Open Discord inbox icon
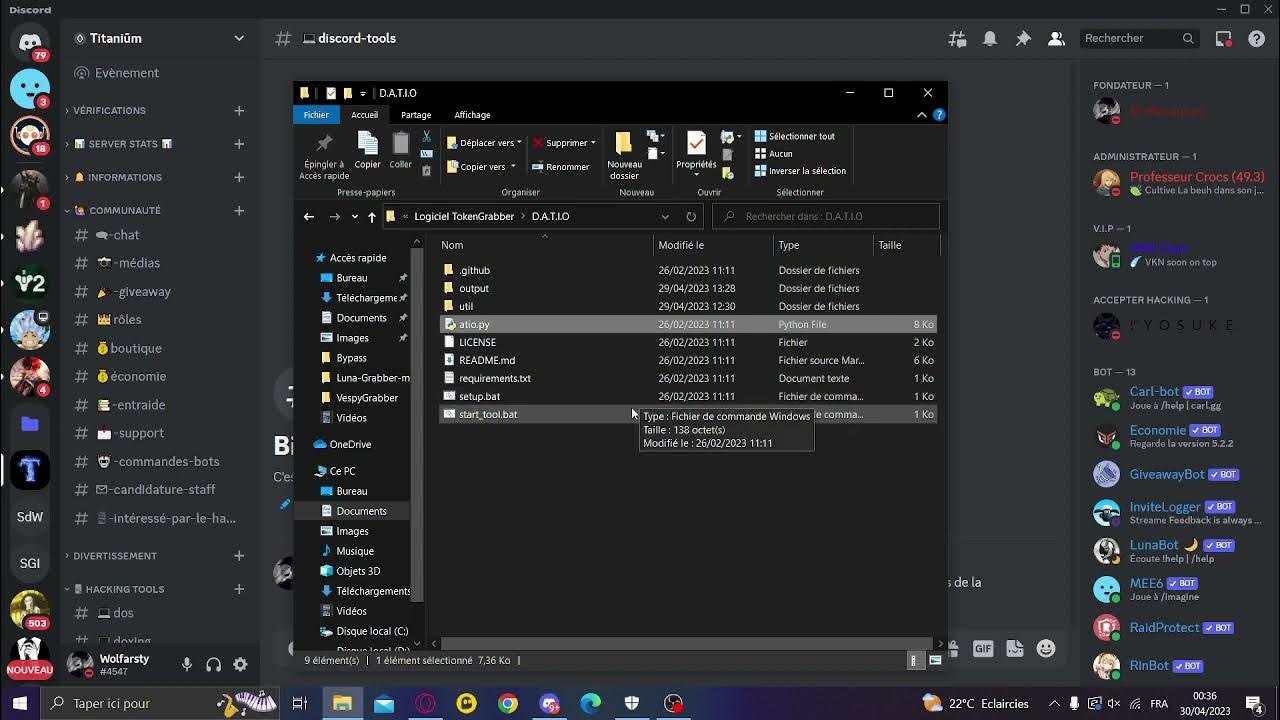 [x=1224, y=38]
